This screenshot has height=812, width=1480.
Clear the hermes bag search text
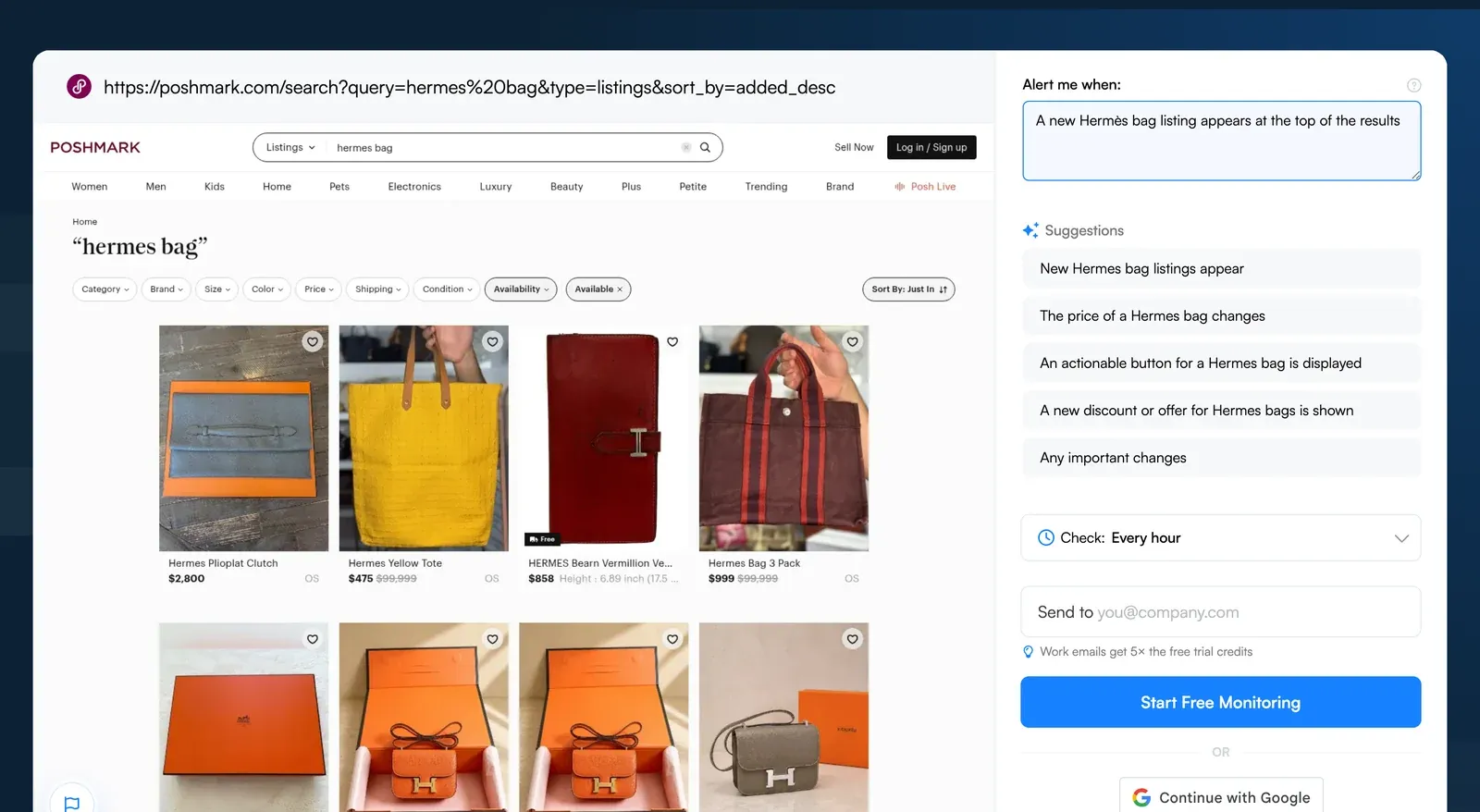686,147
